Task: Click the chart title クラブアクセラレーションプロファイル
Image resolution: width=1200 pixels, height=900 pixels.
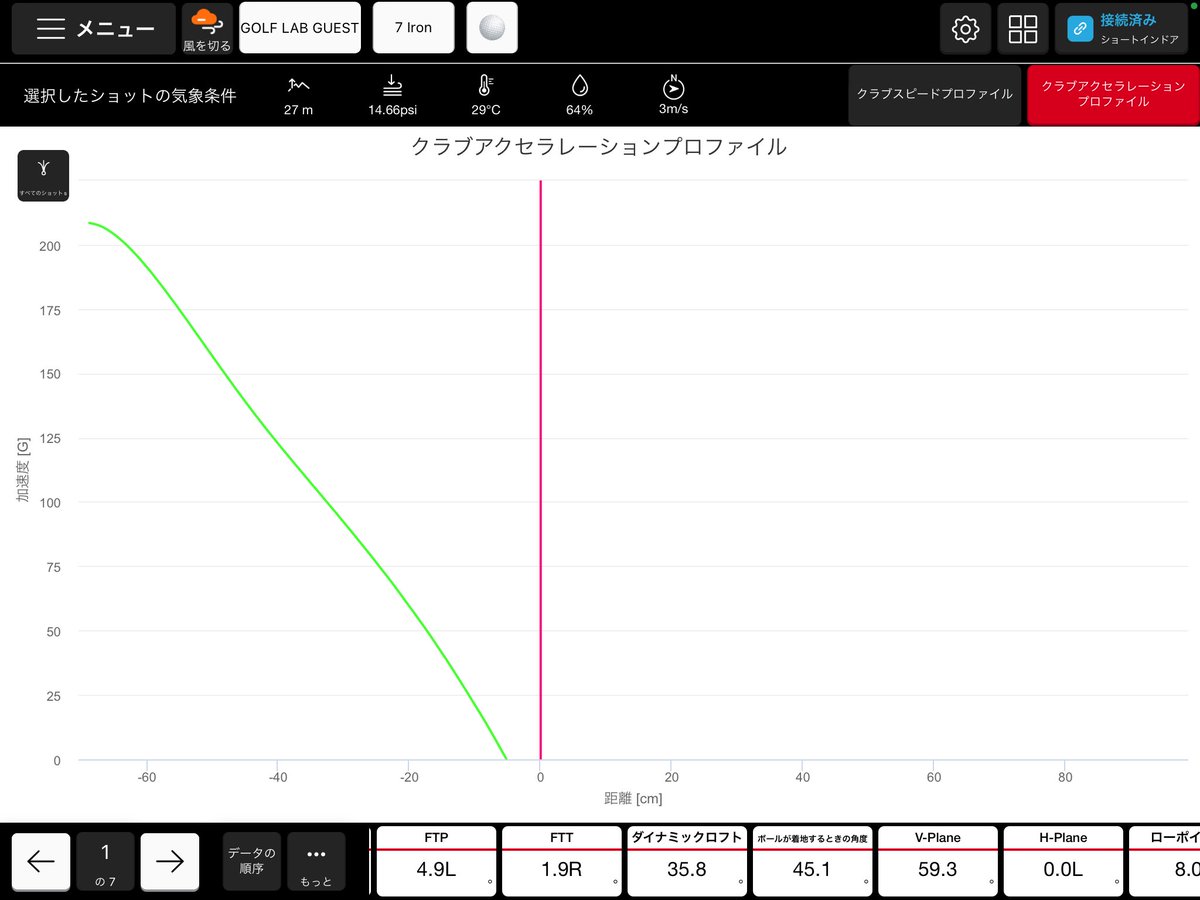Action: pyautogui.click(x=599, y=147)
